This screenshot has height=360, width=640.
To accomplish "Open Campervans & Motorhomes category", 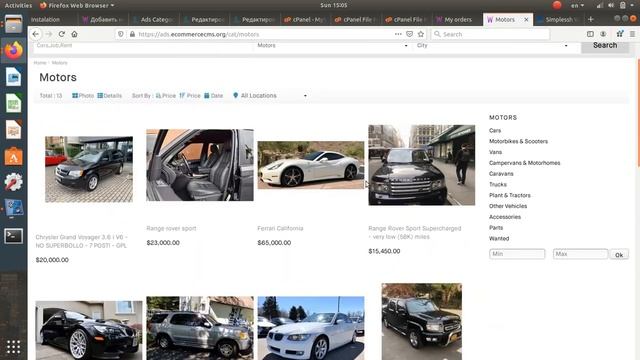I will pos(524,163).
